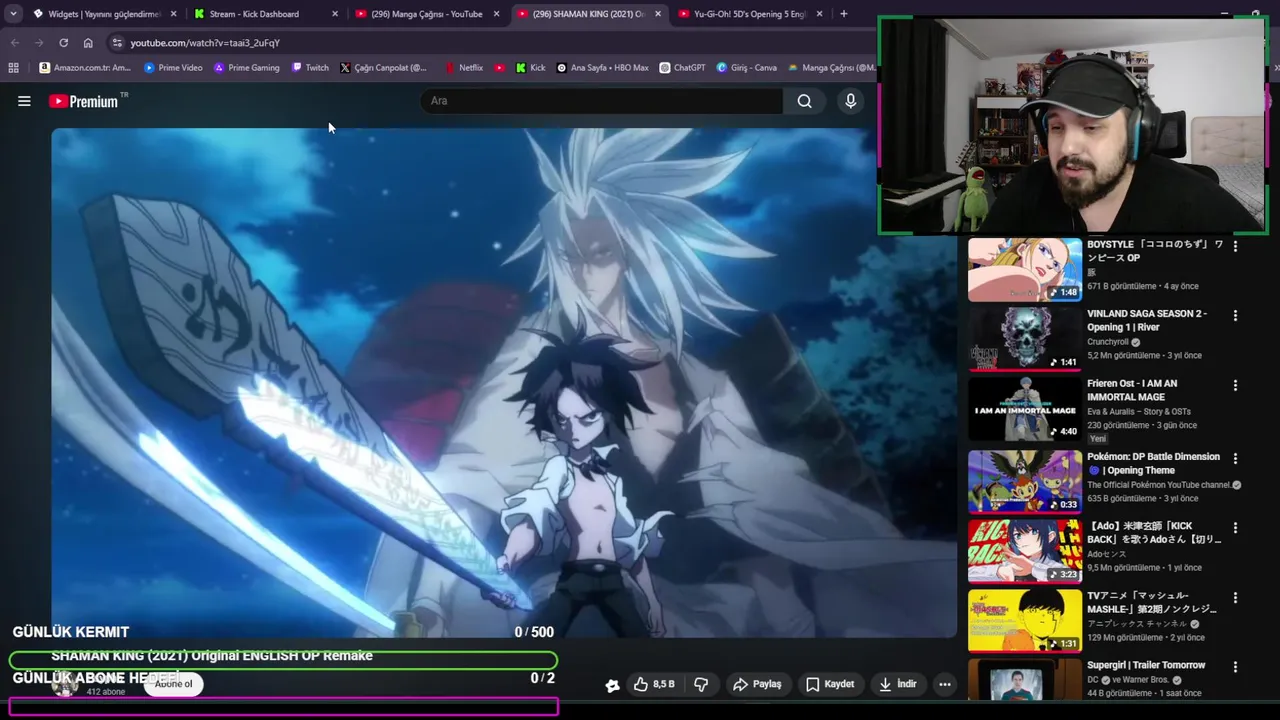Viewport: 1280px width, 720px height.
Task: Open Ado KICK BACK video thumbnail
Action: (1025, 551)
